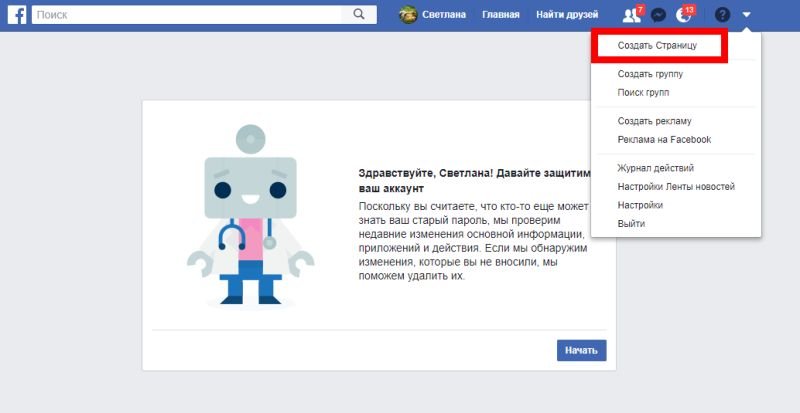Collapse the account dropdown arrow
The height and width of the screenshot is (413, 800).
pyautogui.click(x=746, y=15)
